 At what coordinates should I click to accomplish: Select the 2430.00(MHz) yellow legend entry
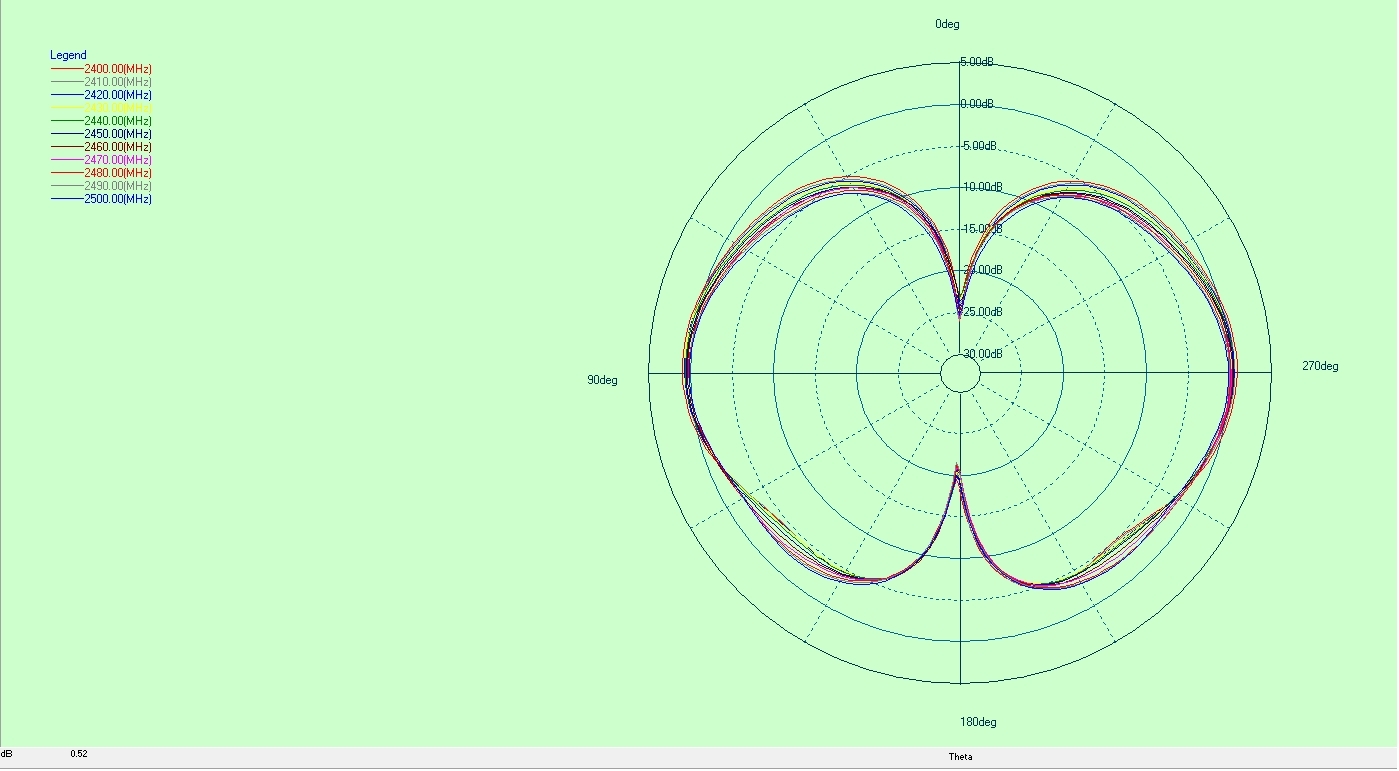pyautogui.click(x=118, y=108)
